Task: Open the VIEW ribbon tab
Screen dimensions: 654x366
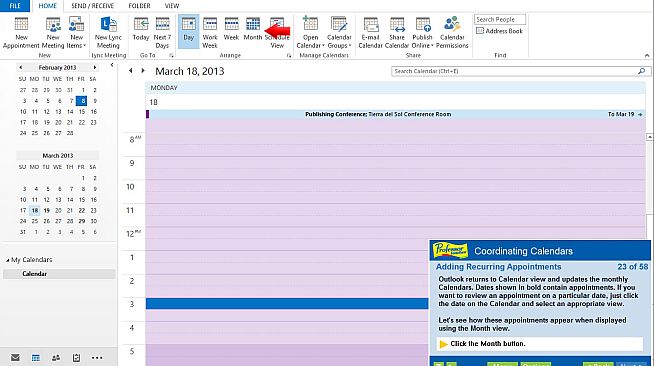Action: (172, 6)
